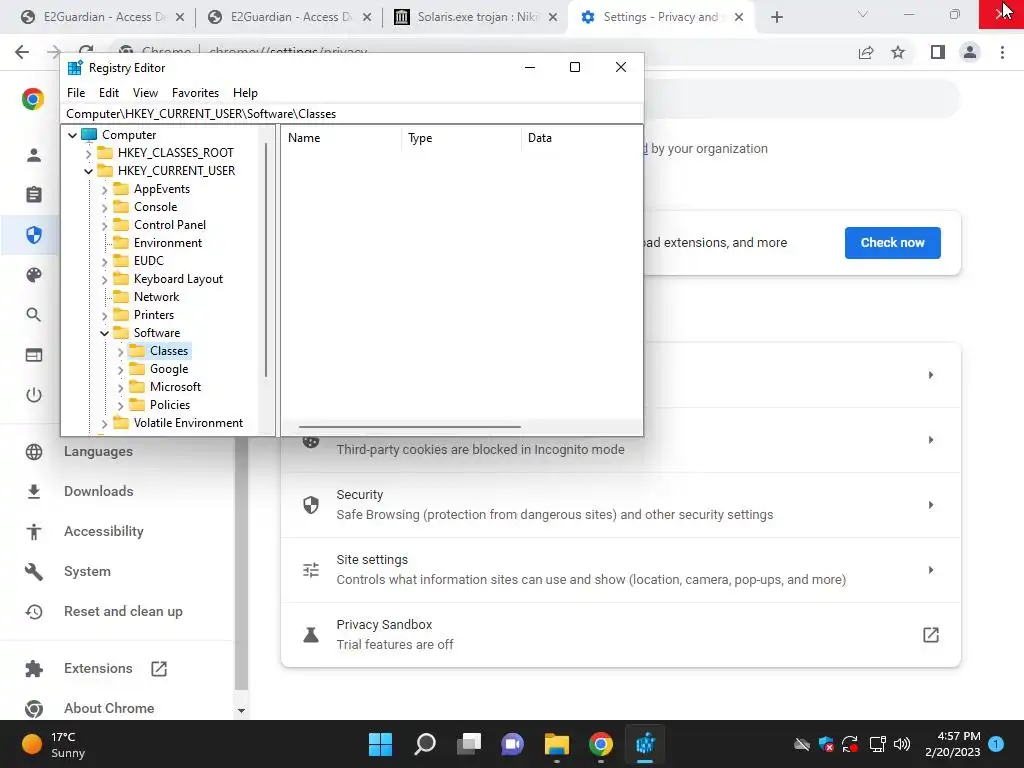
Task: Open the Site settings row
Action: pyautogui.click(x=620, y=569)
